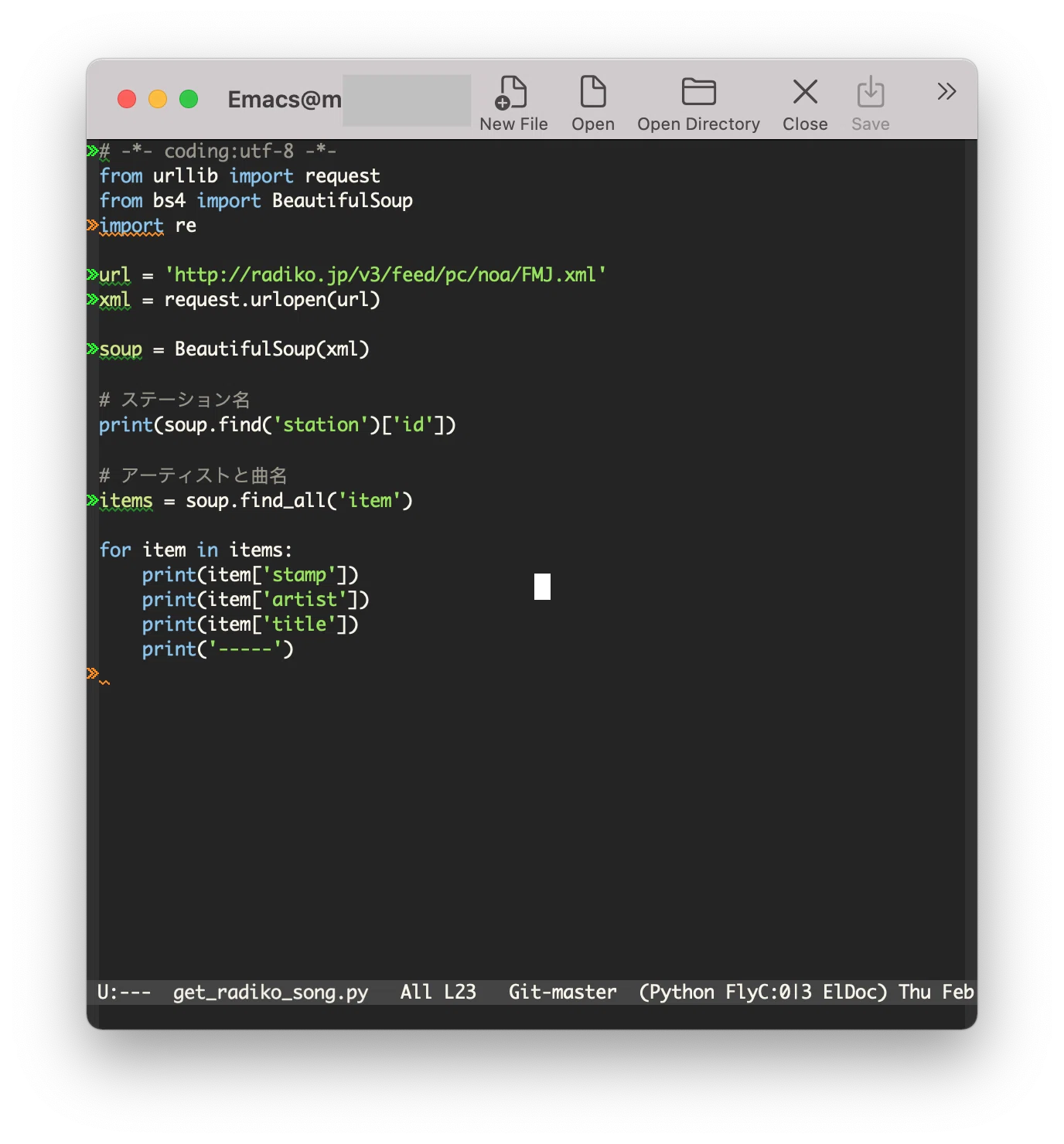Click the 'import re' underlined keyword

[131, 226]
